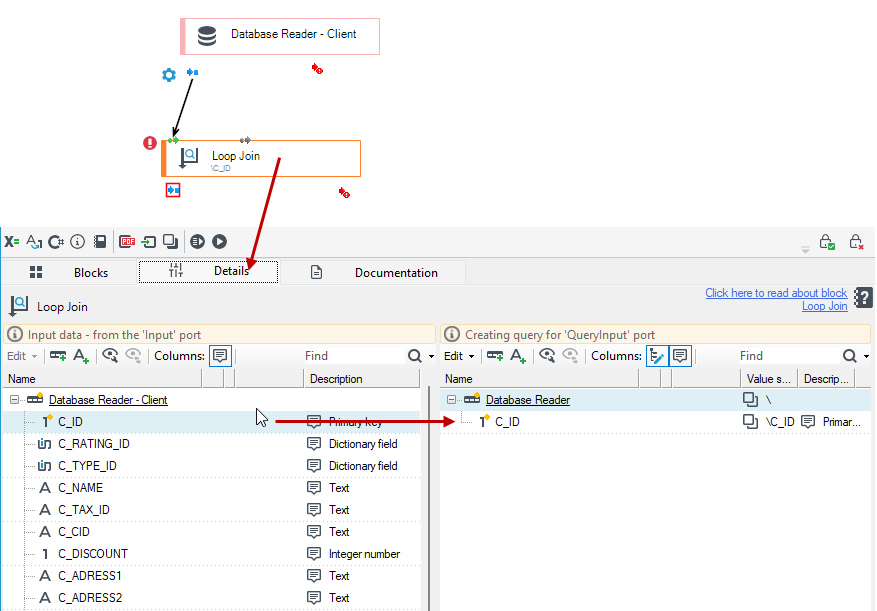Click the add text field icon in QueryInput panel
877x611 pixels.
click(x=518, y=356)
